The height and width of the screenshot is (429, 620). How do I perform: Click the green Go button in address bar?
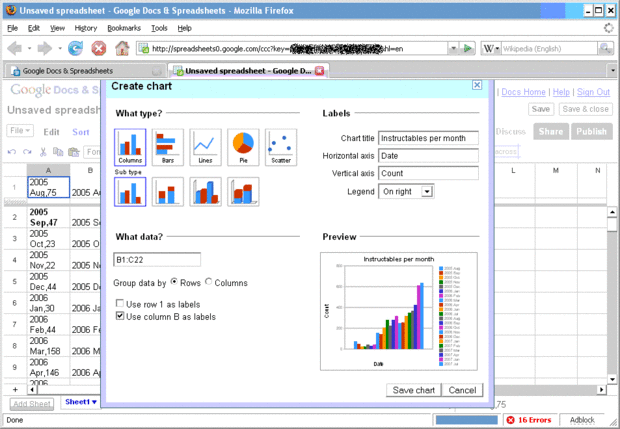pos(468,49)
